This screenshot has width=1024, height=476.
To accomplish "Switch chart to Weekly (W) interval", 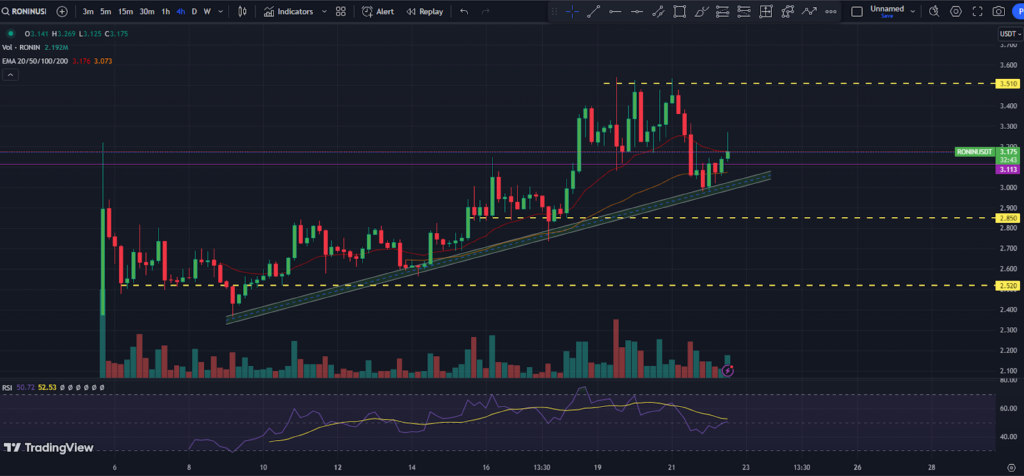I will [x=207, y=11].
